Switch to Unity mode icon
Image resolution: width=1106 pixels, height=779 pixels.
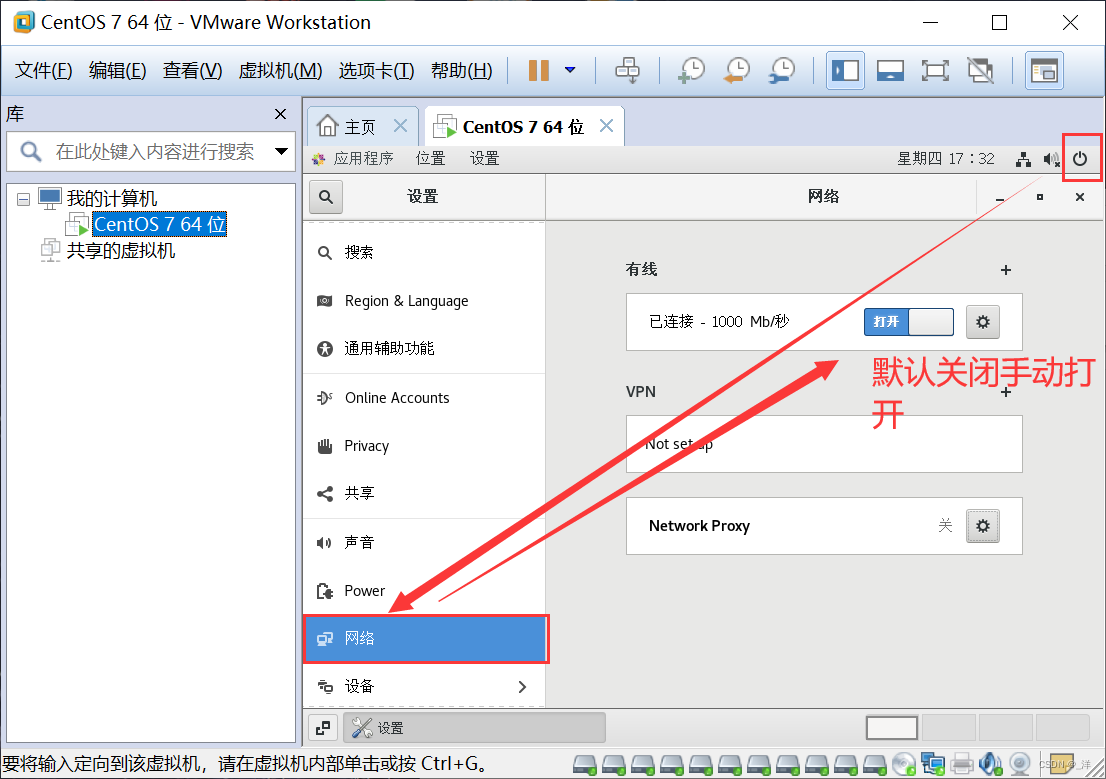(x=980, y=71)
